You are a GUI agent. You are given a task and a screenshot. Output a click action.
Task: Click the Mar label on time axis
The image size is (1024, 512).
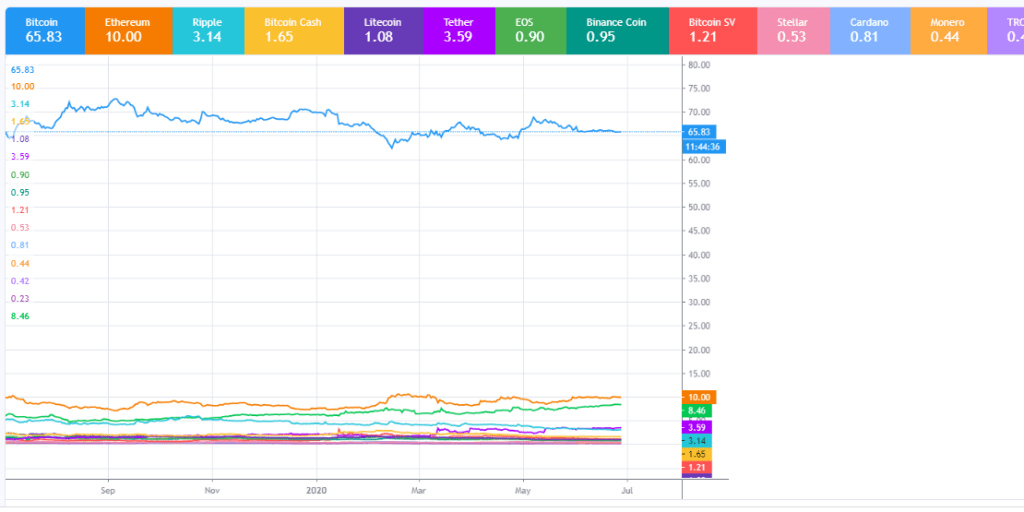(420, 488)
